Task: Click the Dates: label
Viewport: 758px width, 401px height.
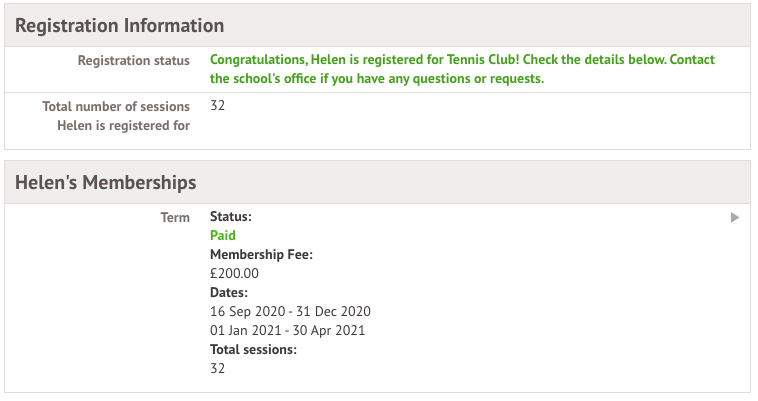Action: tap(229, 292)
